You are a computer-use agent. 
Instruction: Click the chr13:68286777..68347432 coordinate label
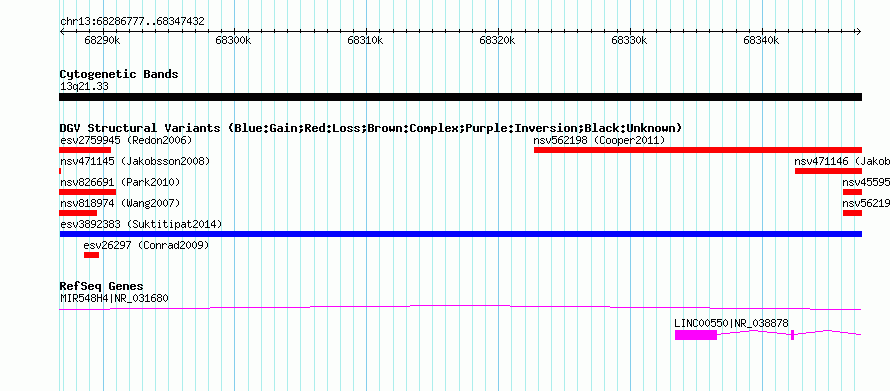132,22
